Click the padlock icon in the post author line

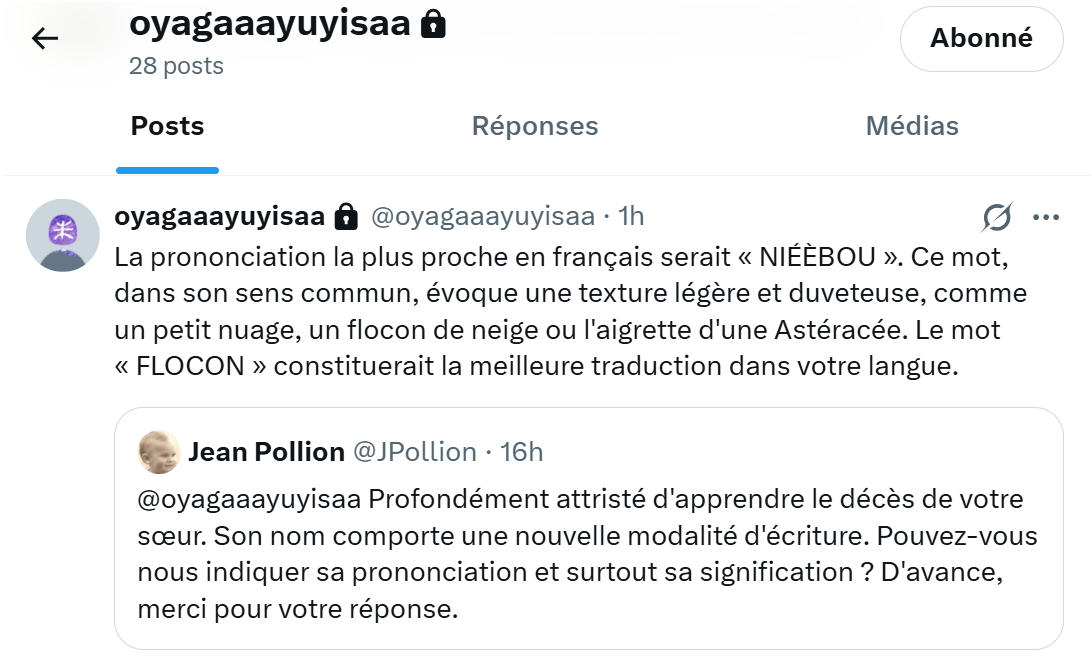click(346, 216)
